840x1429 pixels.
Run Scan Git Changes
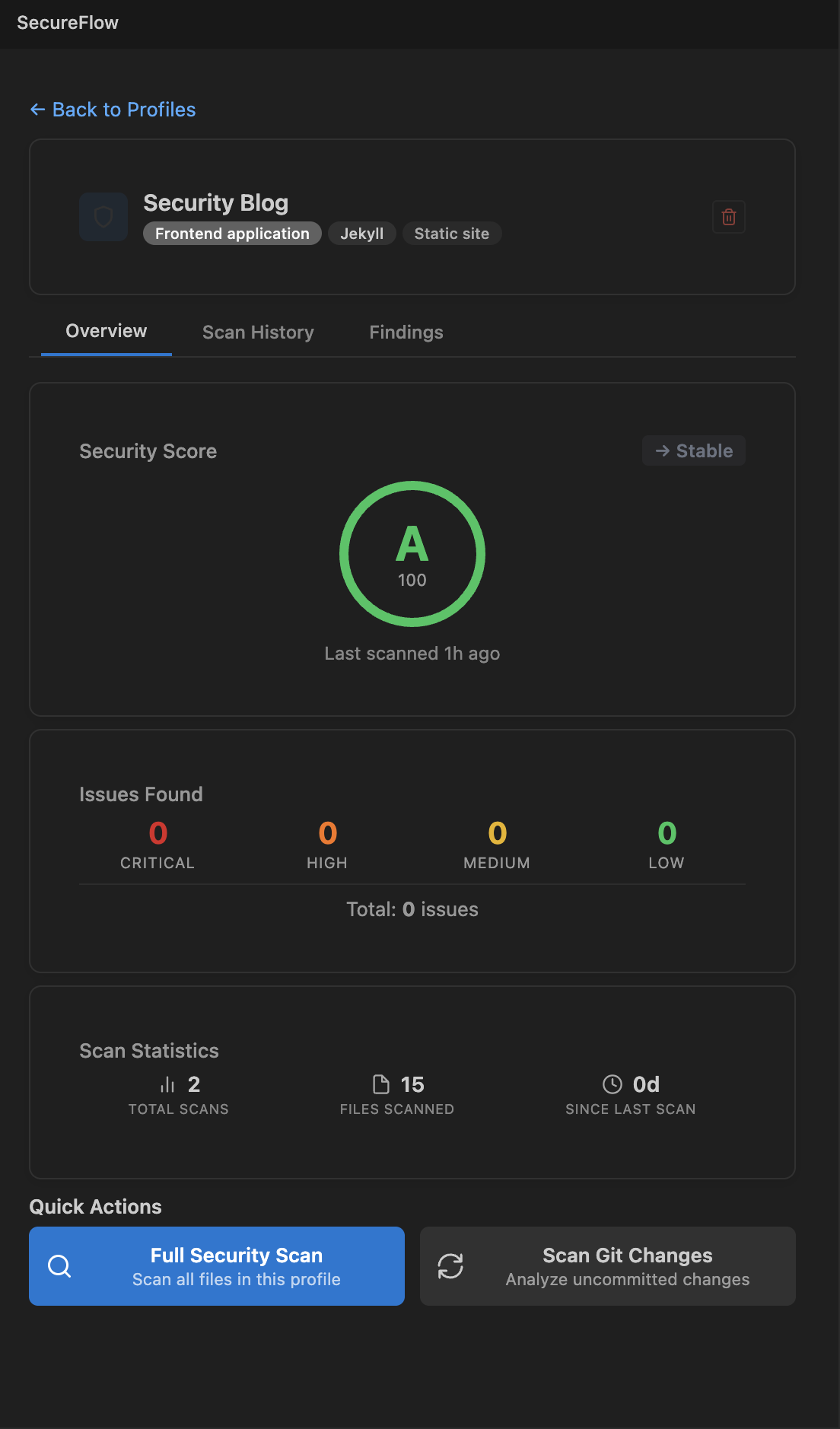coord(608,1266)
